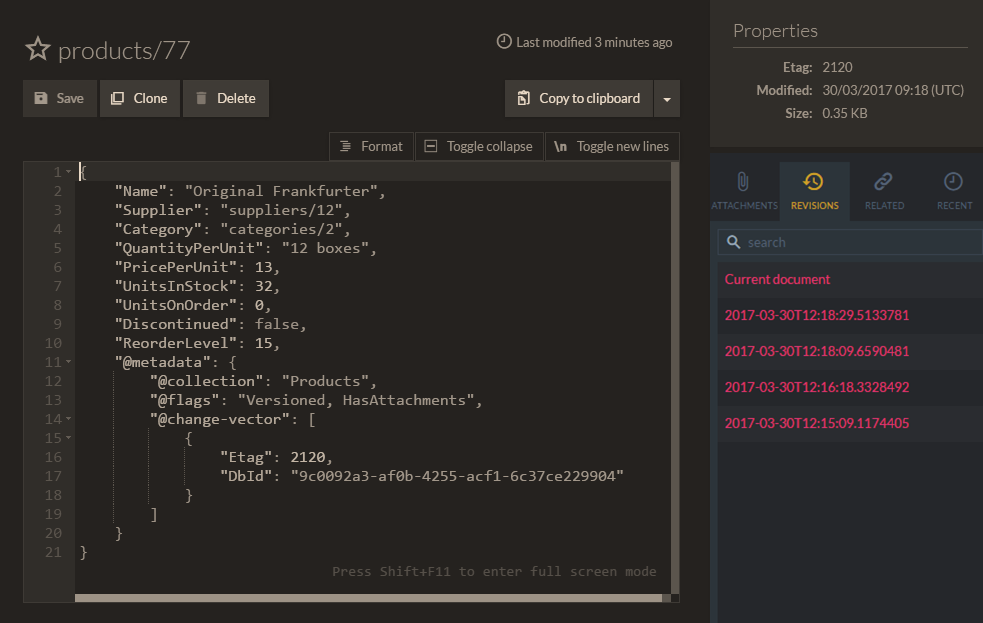Open revision 2017-03-30T12:18:29.5133781

click(x=850, y=315)
